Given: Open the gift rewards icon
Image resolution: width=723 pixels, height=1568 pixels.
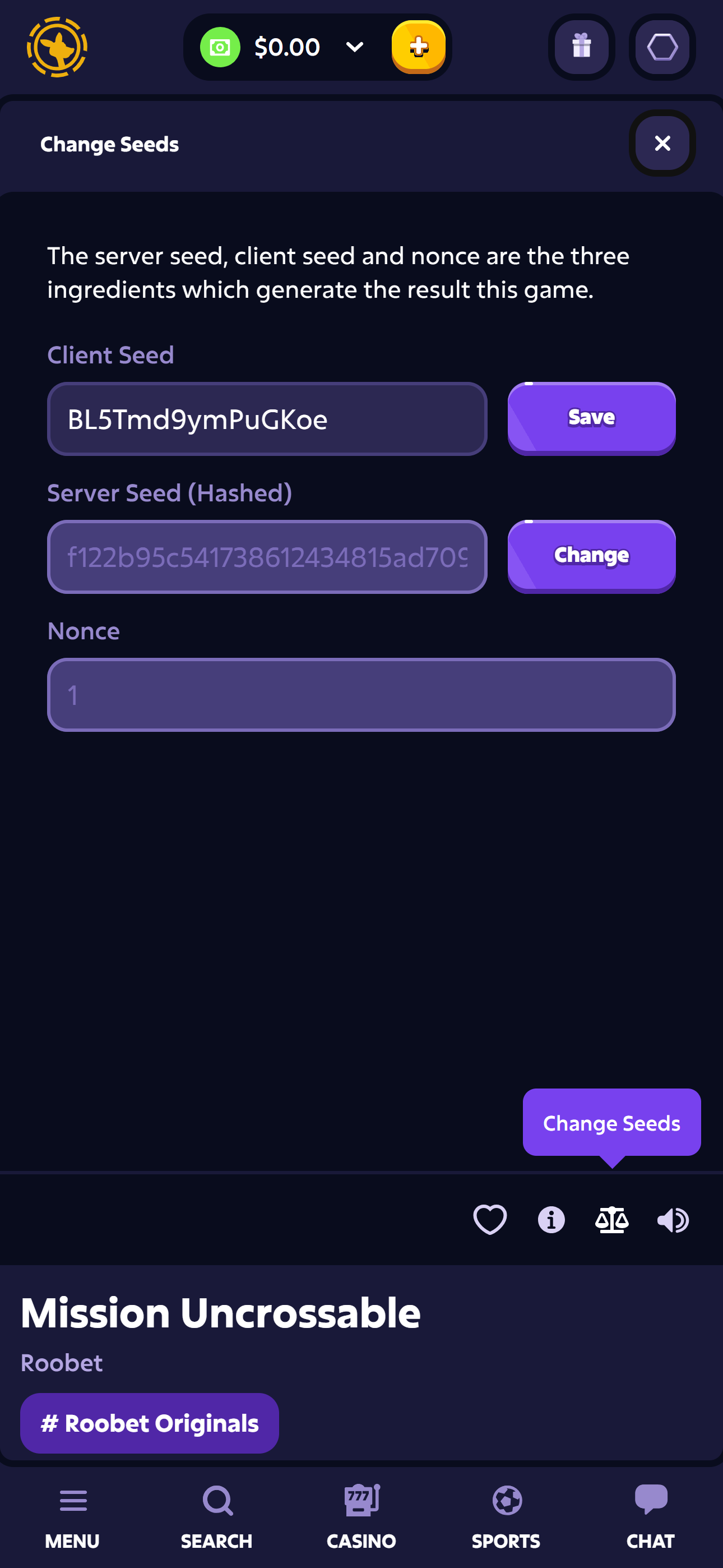Looking at the screenshot, I should 581,47.
